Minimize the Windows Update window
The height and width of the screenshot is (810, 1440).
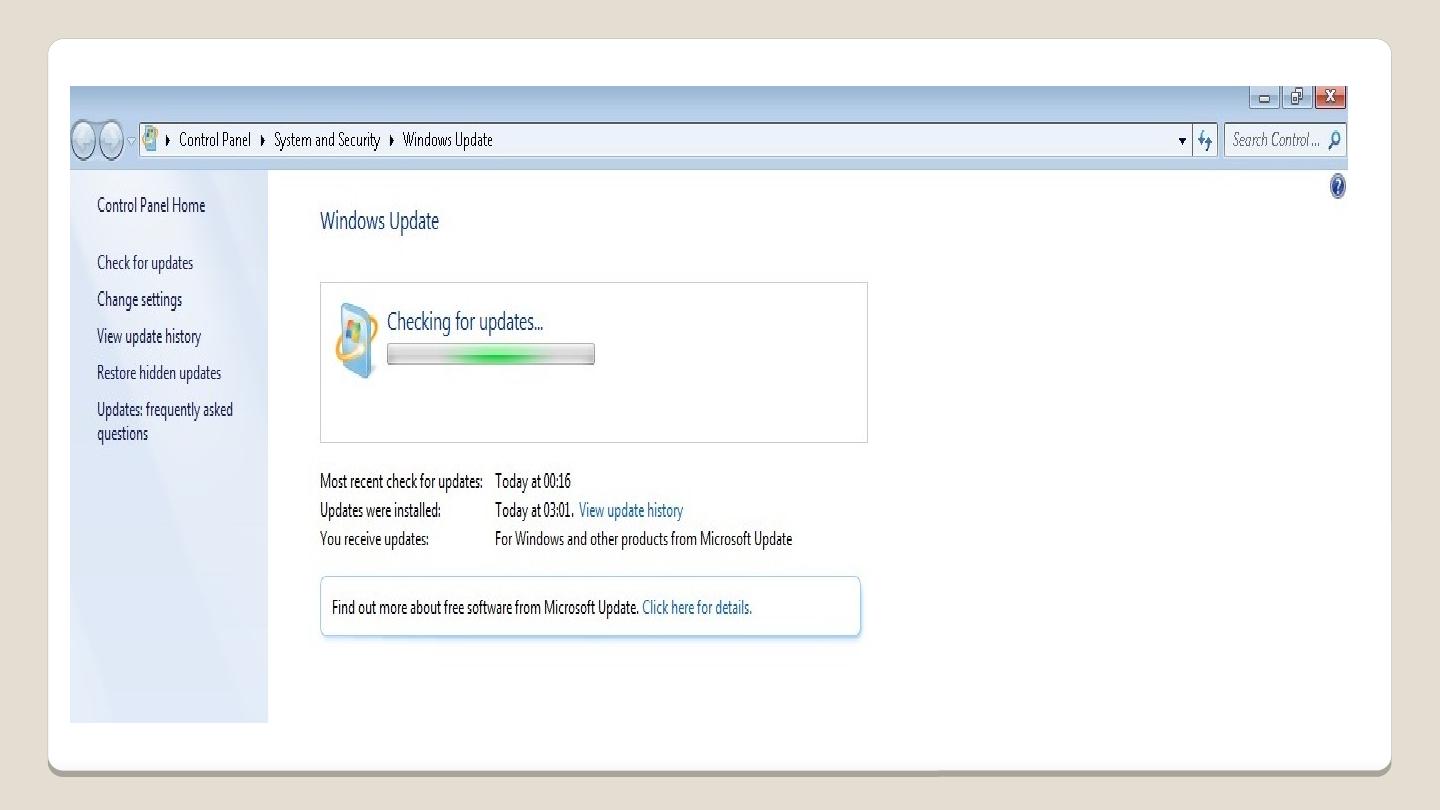coord(1264,97)
